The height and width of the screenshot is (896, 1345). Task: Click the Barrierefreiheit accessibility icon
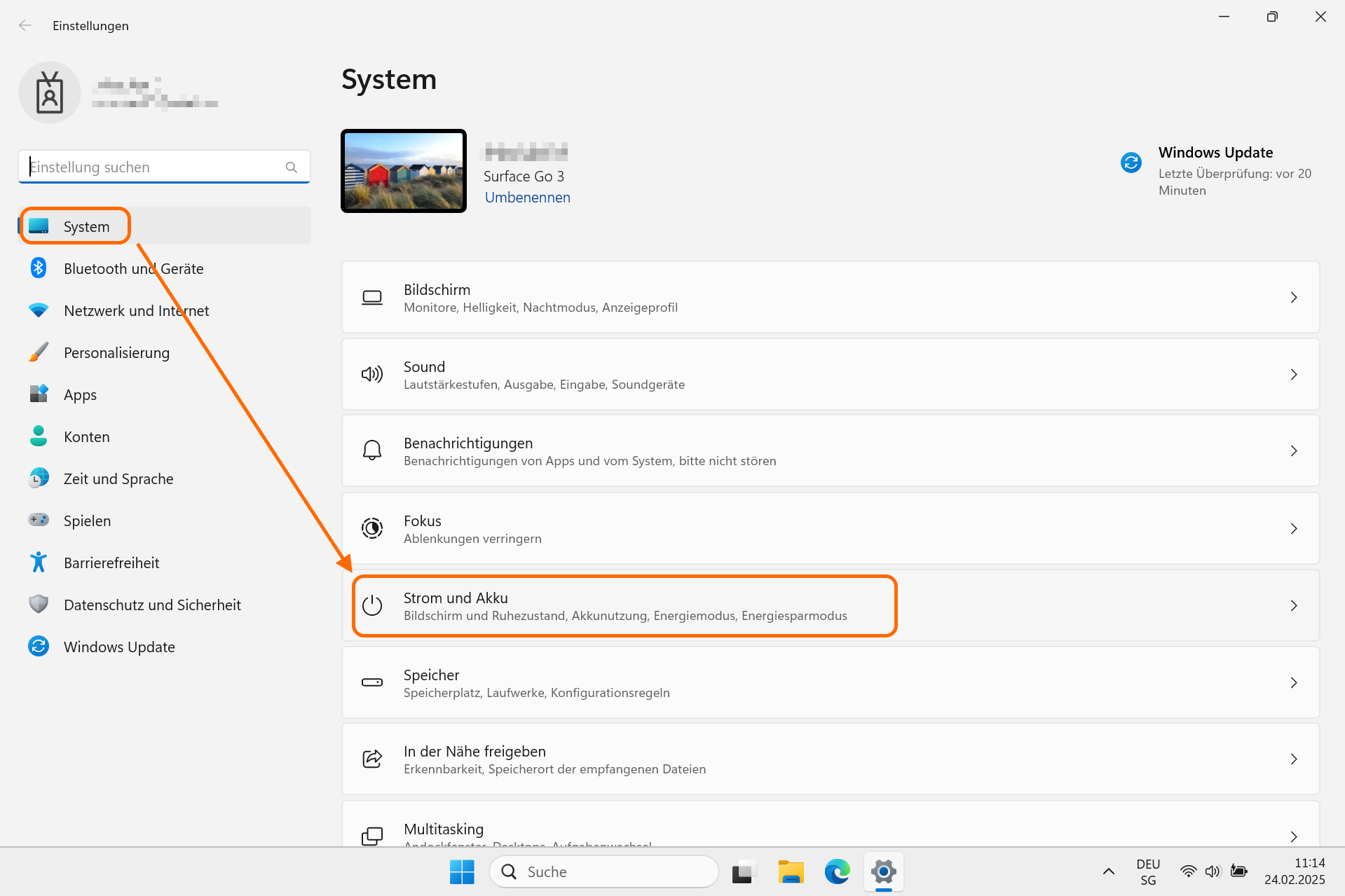click(x=39, y=563)
